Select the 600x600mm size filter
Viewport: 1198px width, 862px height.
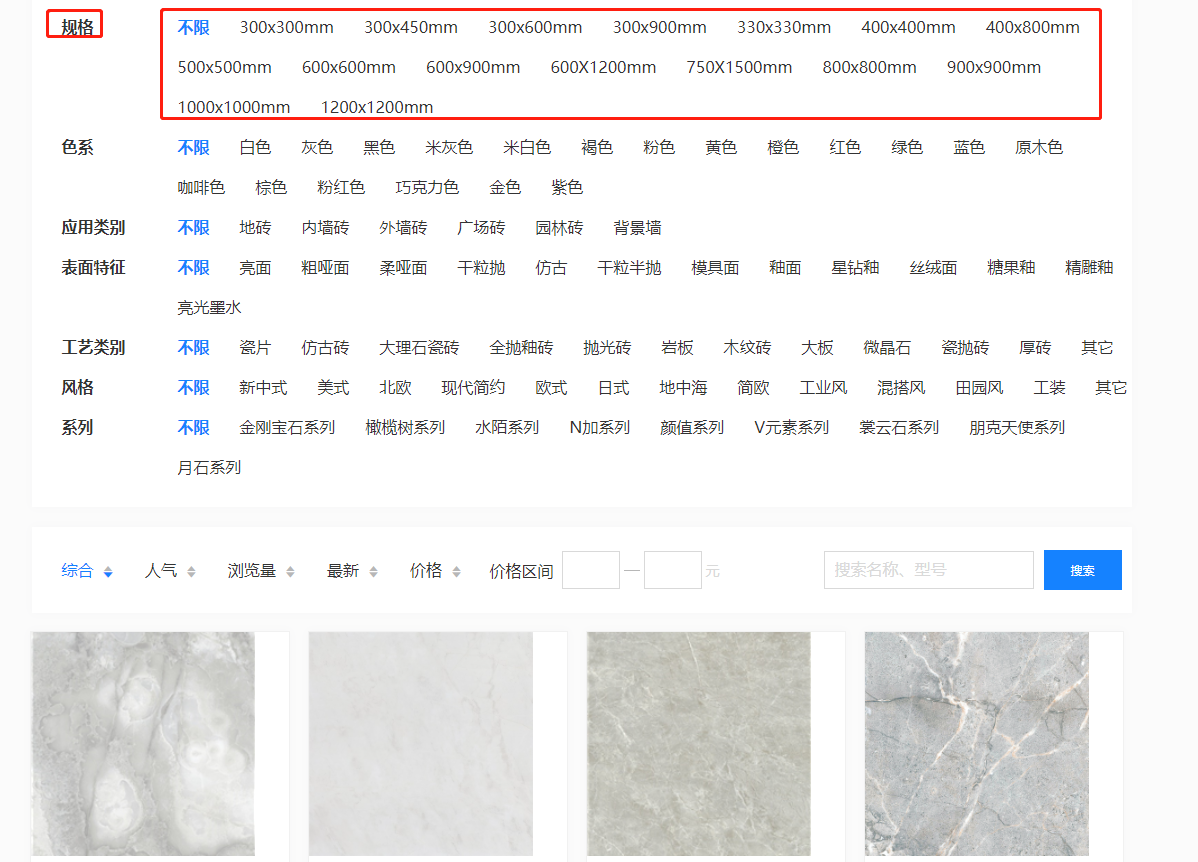(348, 68)
